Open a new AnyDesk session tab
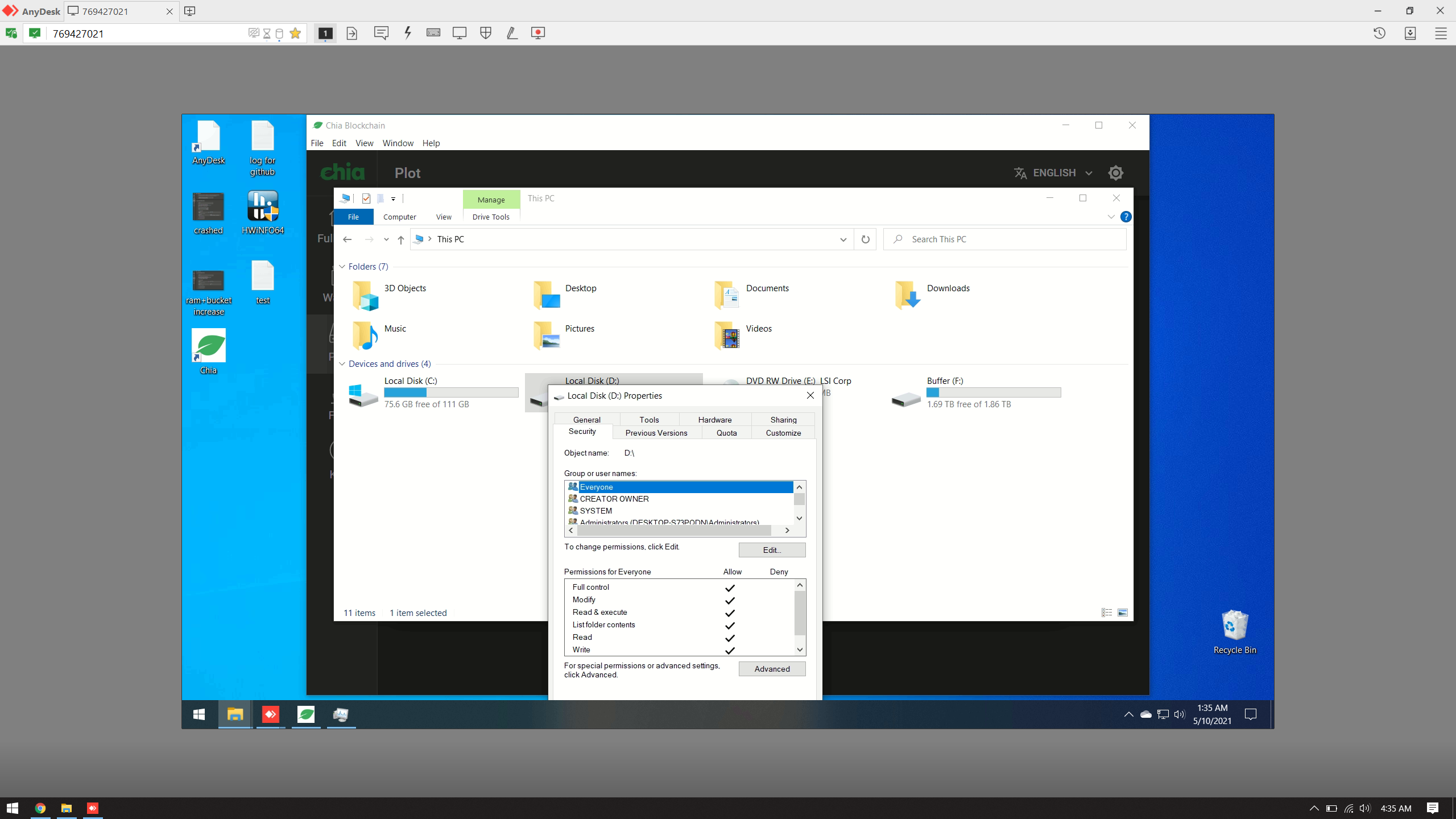Viewport: 1456px width, 819px height. click(190, 11)
